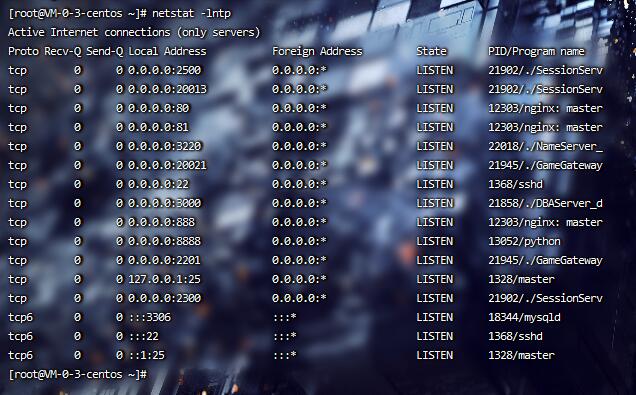Click the typed command "netstat -lntp"
The width and height of the screenshot is (636, 395).
tap(191, 13)
